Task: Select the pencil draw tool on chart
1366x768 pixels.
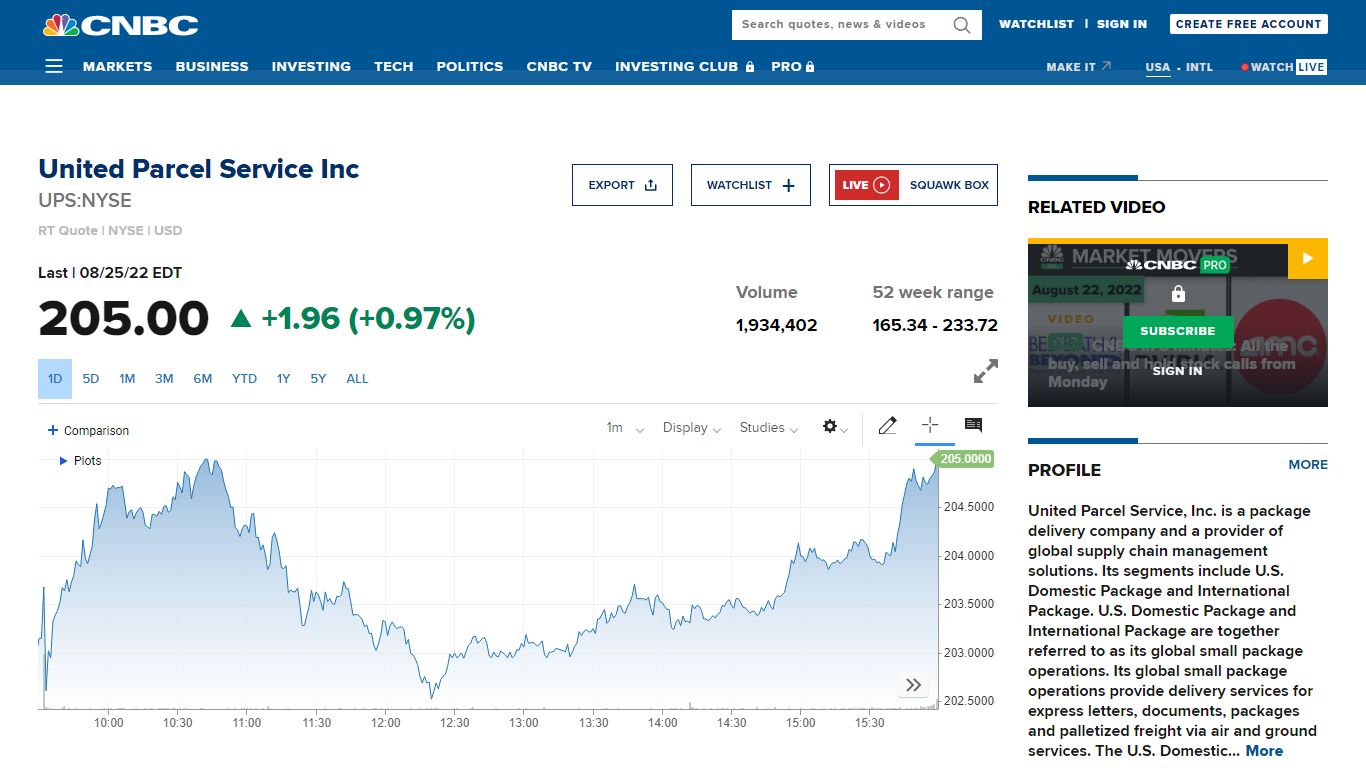Action: click(x=887, y=426)
